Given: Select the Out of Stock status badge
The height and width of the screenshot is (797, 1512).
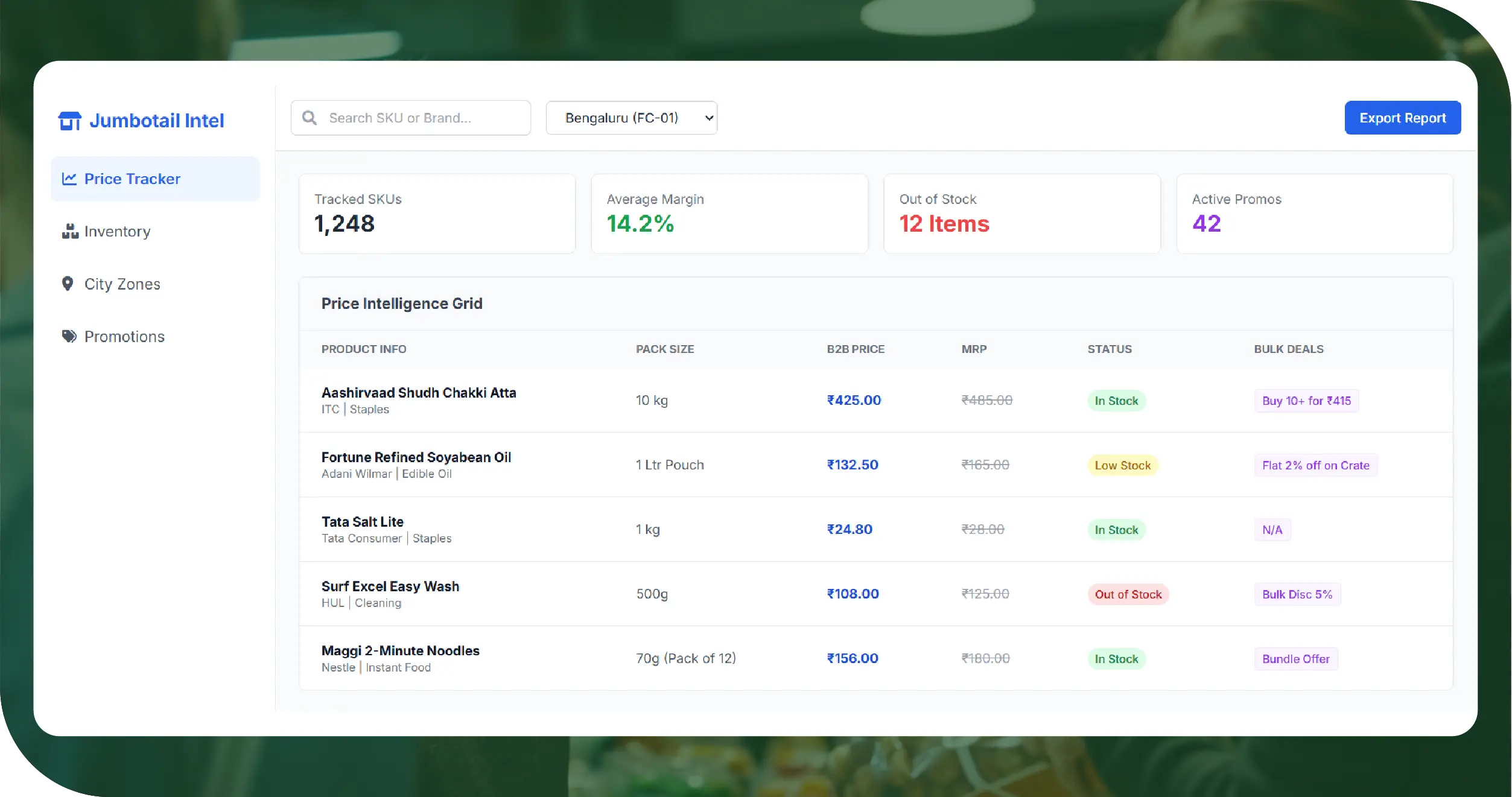Looking at the screenshot, I should (x=1128, y=594).
